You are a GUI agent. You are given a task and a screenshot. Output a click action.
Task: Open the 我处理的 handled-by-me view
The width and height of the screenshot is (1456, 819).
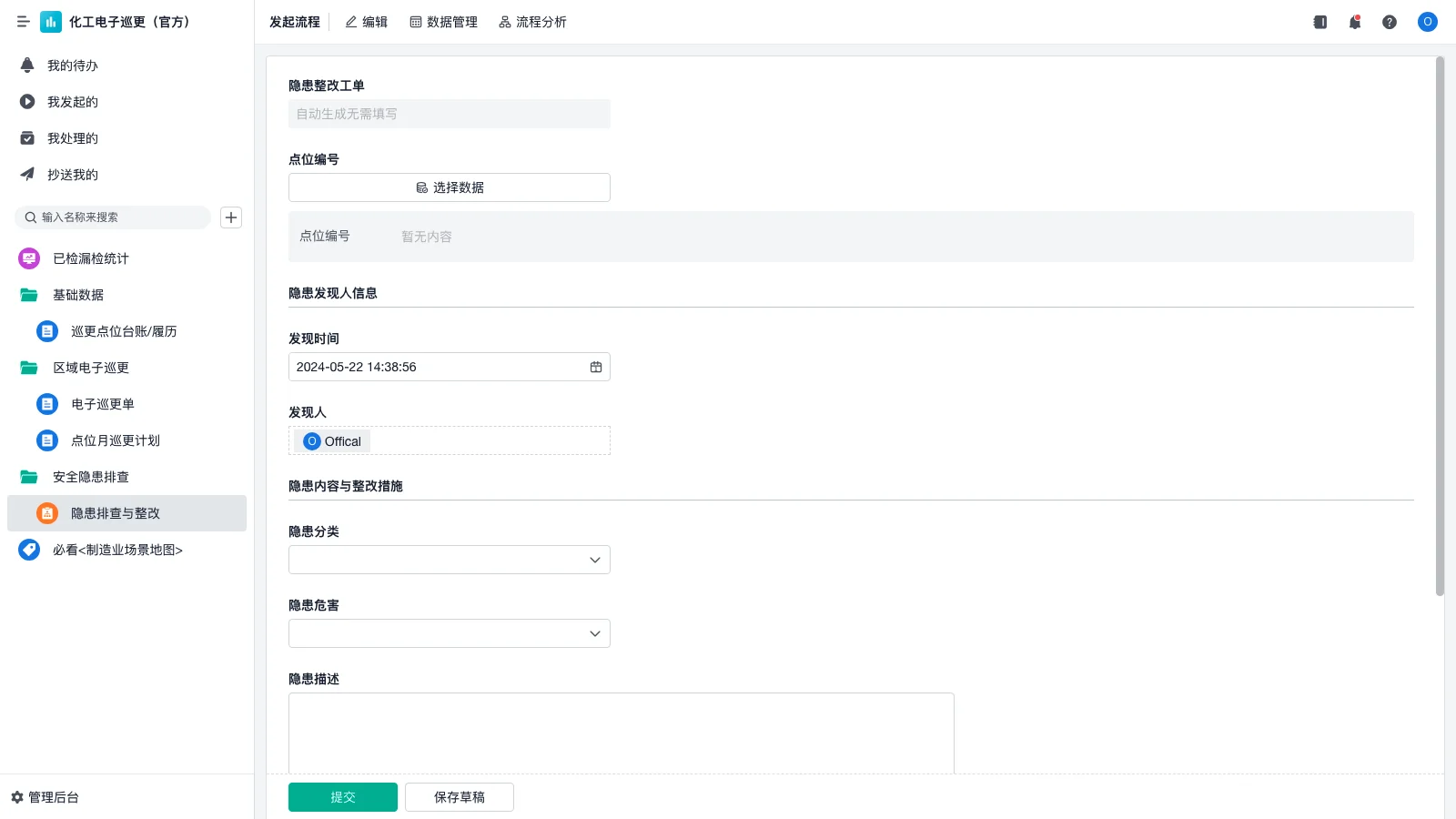(x=71, y=137)
